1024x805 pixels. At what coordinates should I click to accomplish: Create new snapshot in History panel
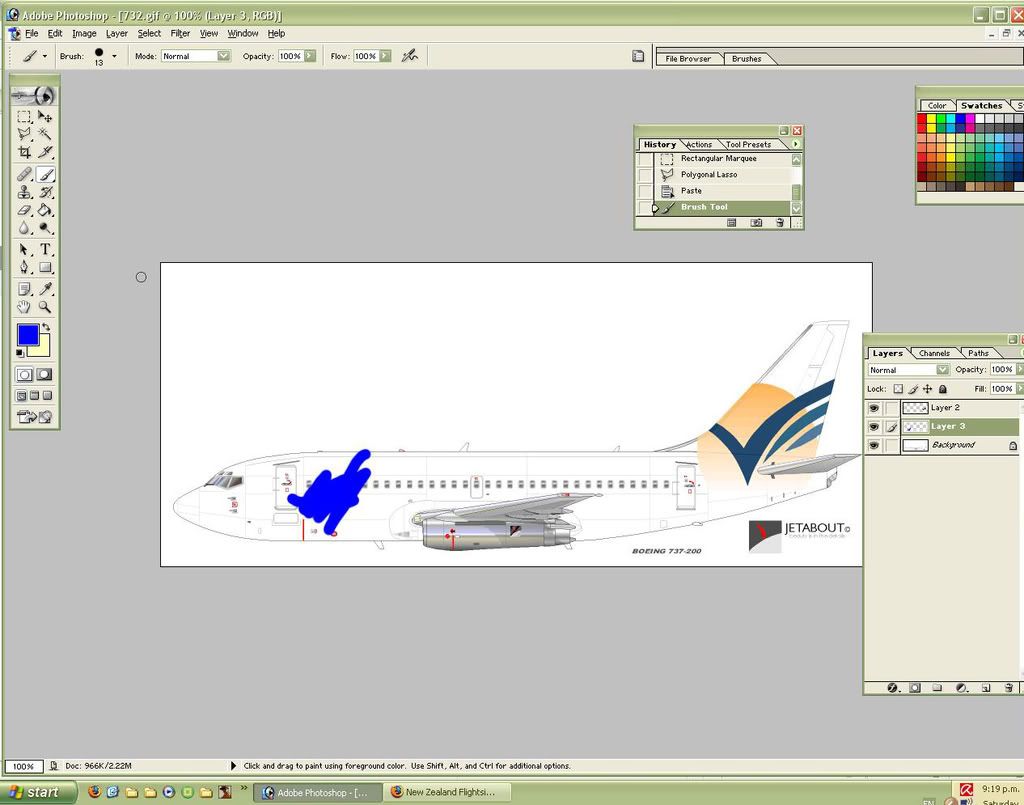[756, 223]
